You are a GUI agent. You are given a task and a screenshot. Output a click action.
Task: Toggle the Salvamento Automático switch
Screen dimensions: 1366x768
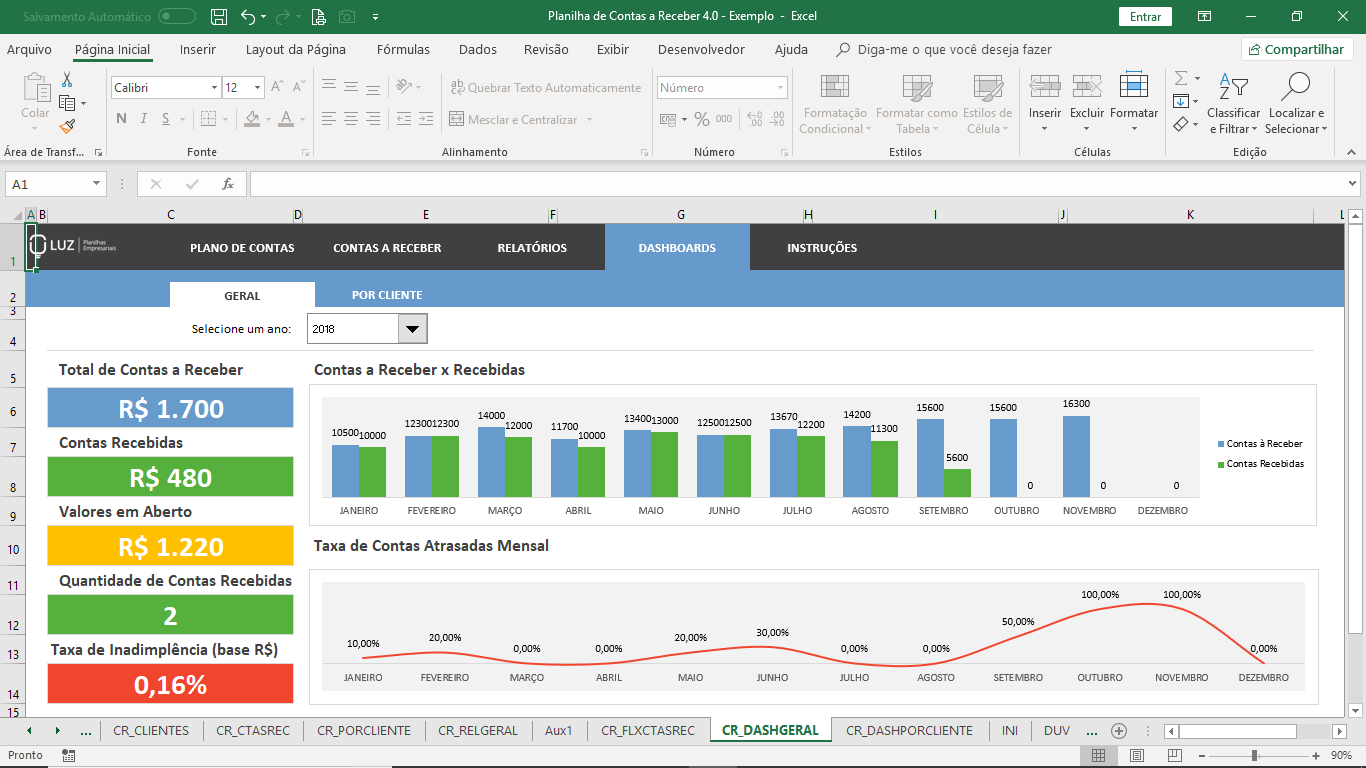[177, 17]
